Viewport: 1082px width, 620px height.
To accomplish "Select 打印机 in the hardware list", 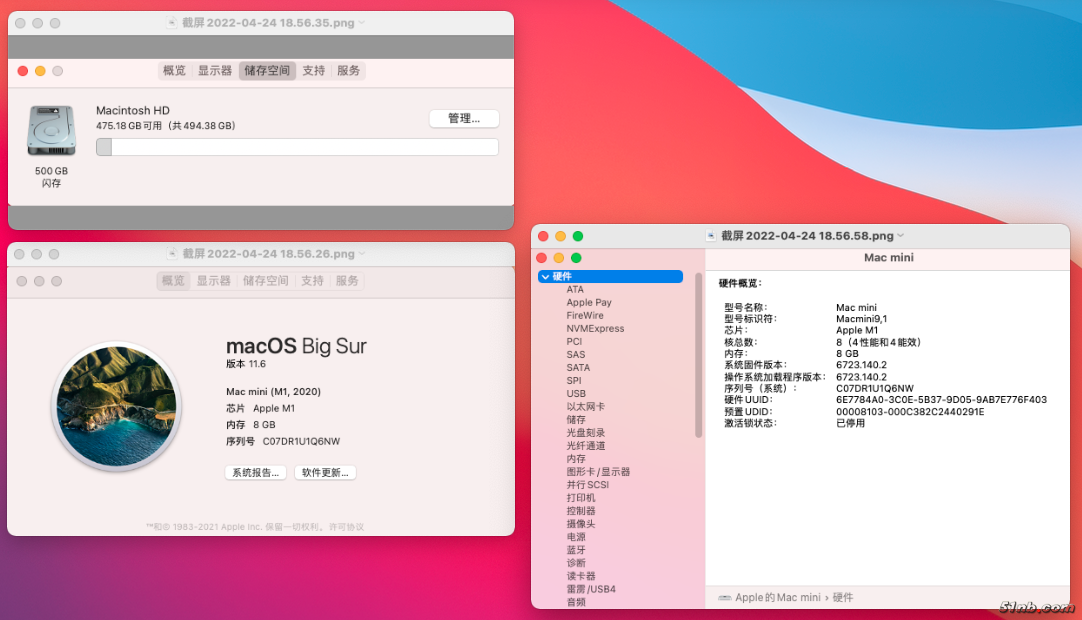I will click(x=580, y=498).
